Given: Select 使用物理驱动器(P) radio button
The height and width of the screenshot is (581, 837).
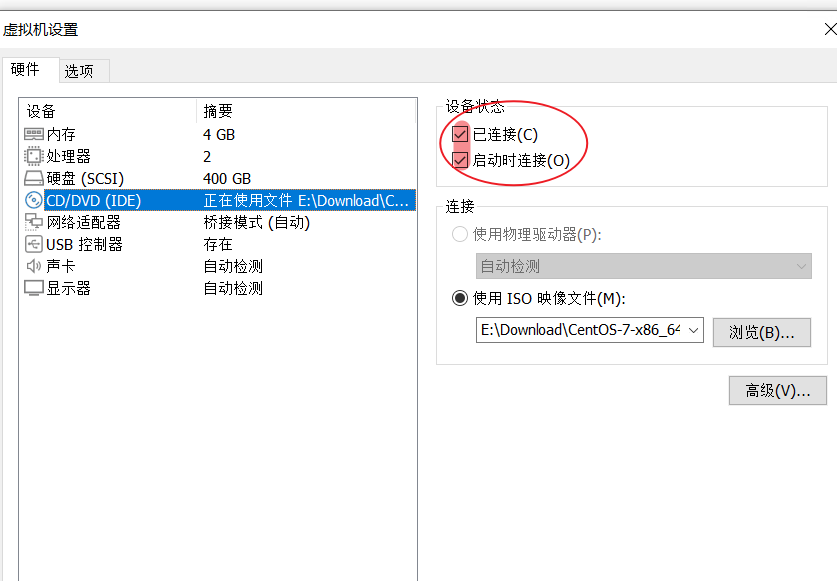Looking at the screenshot, I should (x=460, y=234).
